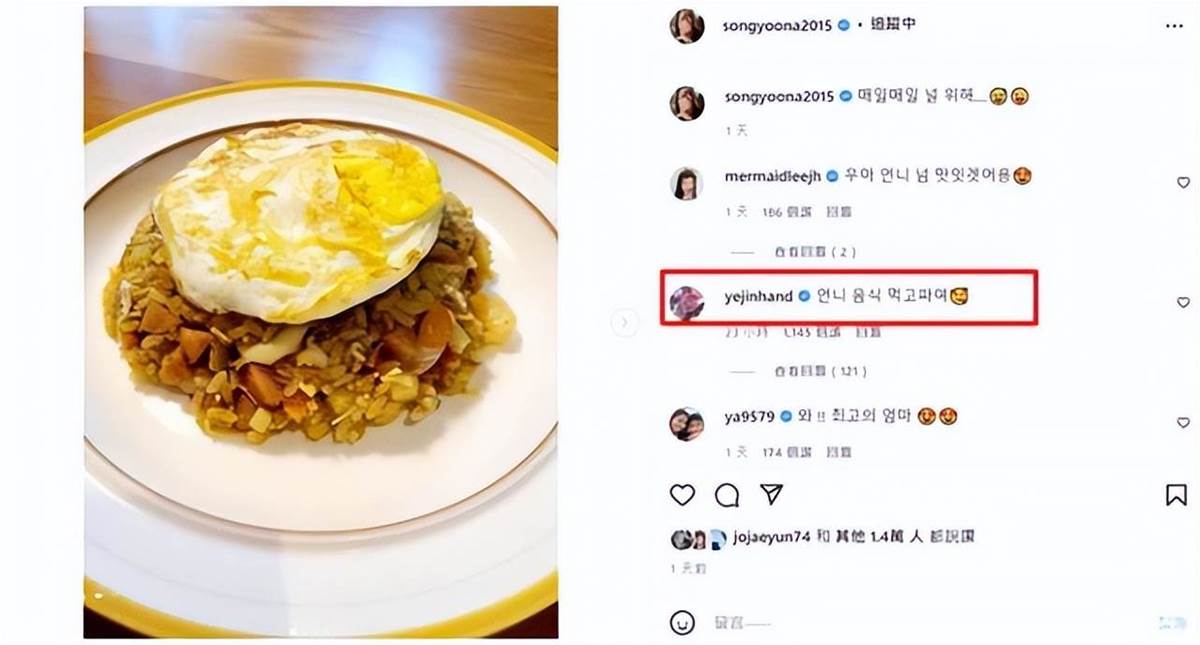Open yejinhand username link
This screenshot has height=645, width=1200.
click(x=757, y=296)
